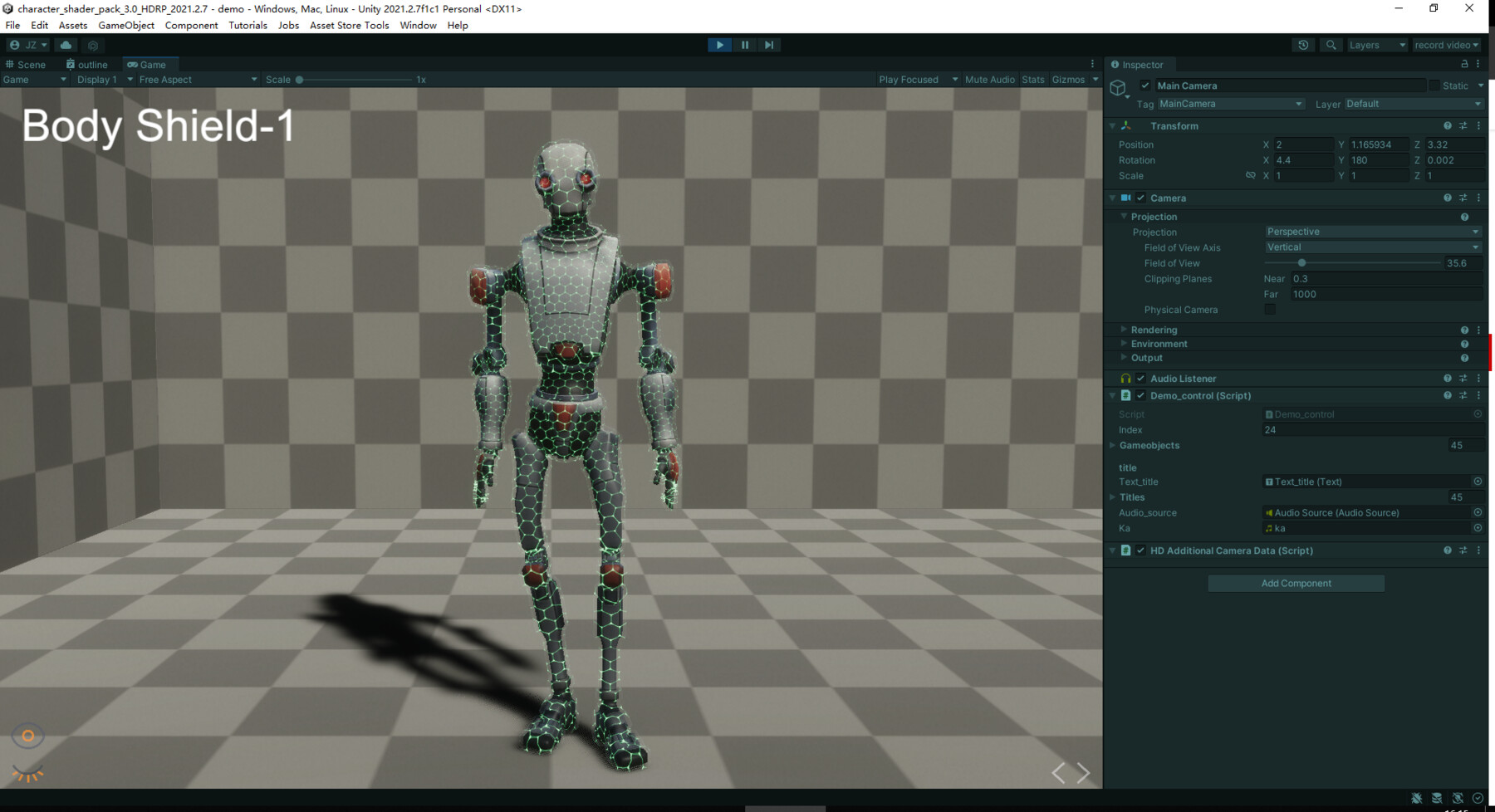Click the step frame button
The height and width of the screenshot is (812, 1495).
point(768,45)
